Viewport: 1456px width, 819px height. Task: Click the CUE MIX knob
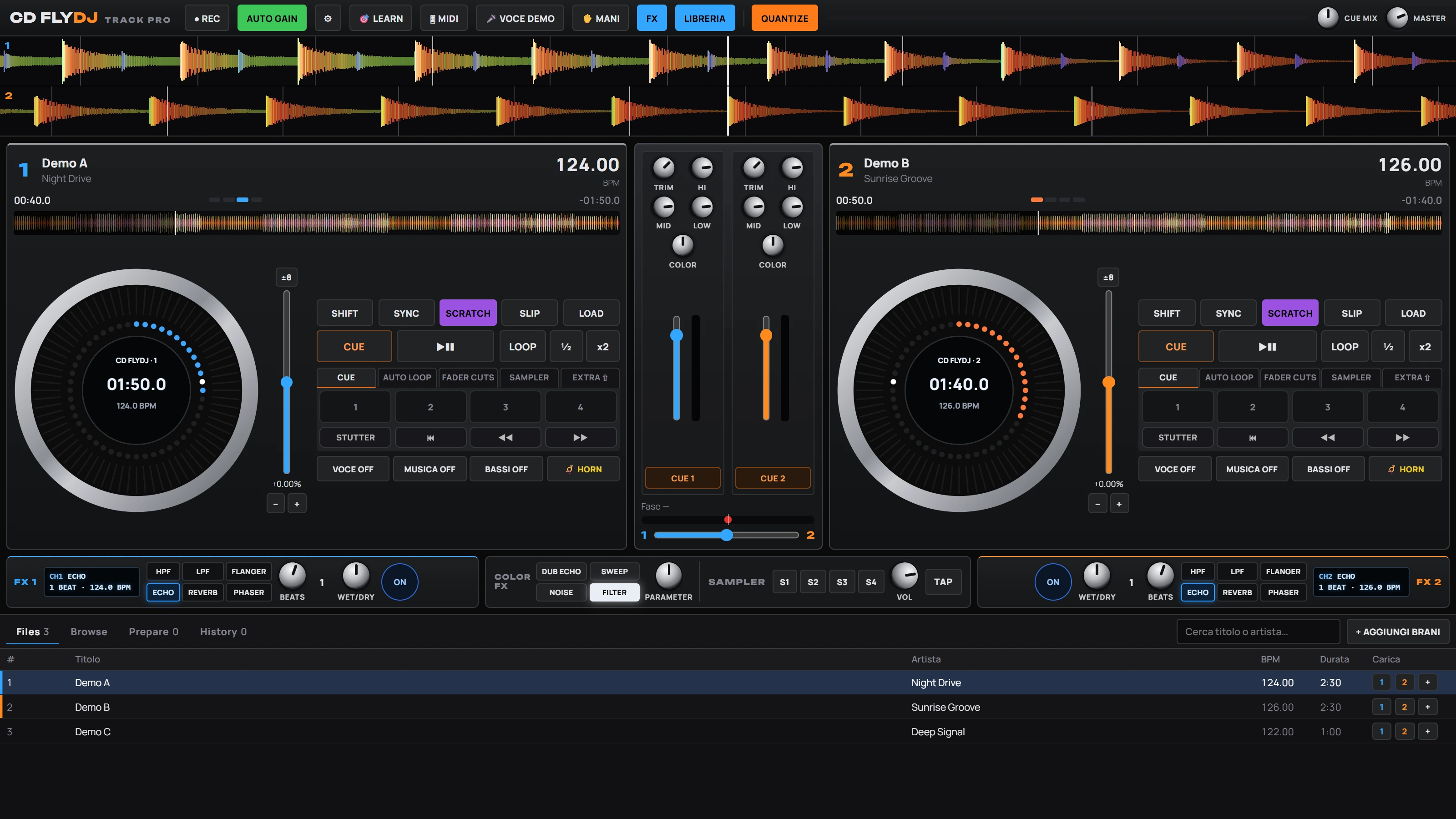click(1328, 18)
